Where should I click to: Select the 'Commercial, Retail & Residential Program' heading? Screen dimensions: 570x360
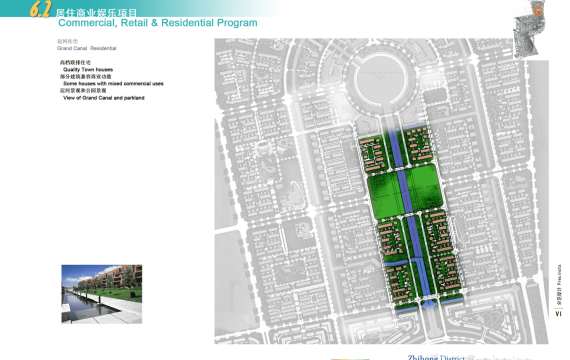pos(158,23)
